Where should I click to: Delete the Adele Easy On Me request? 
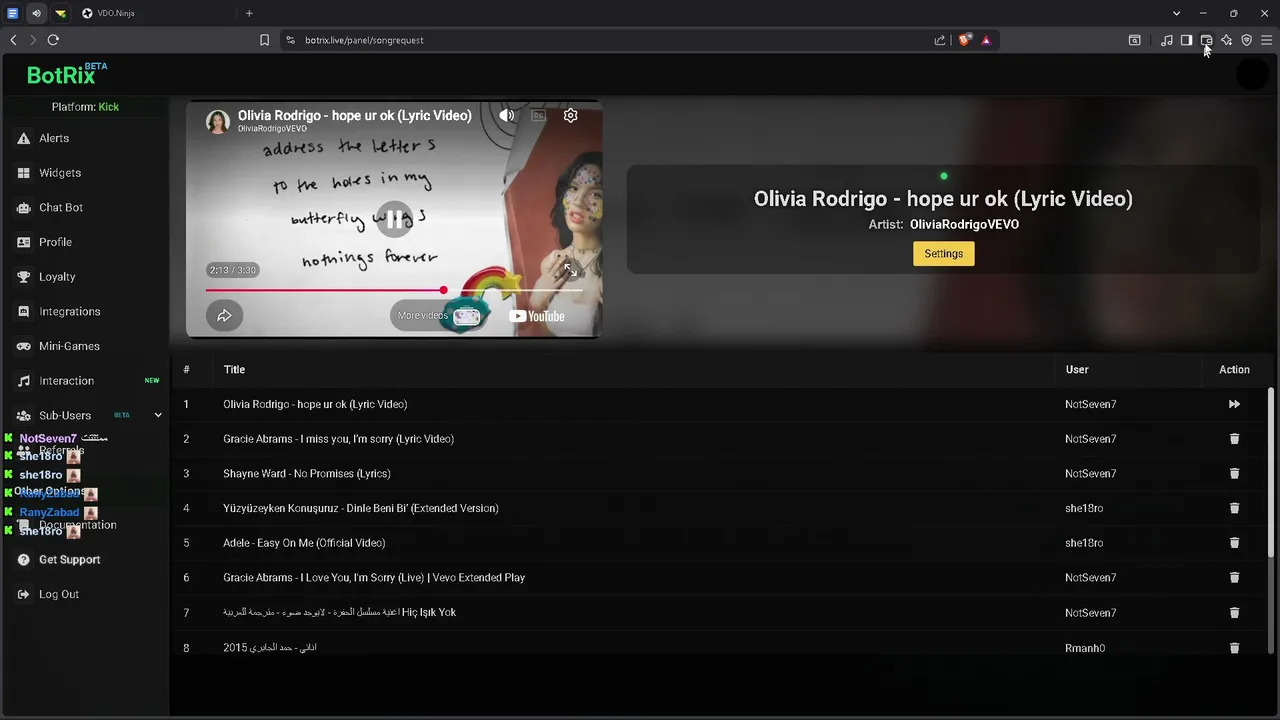[x=1234, y=543]
